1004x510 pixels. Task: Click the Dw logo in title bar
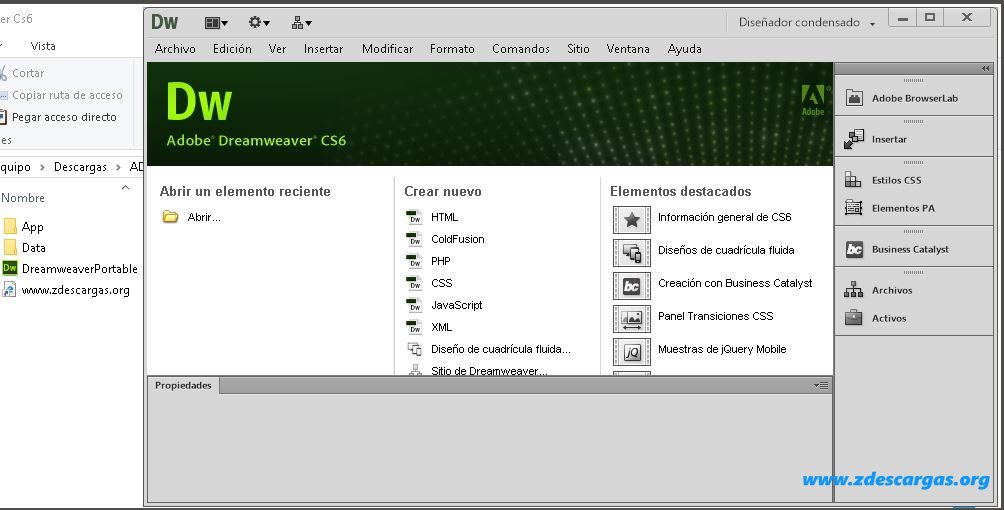point(165,22)
